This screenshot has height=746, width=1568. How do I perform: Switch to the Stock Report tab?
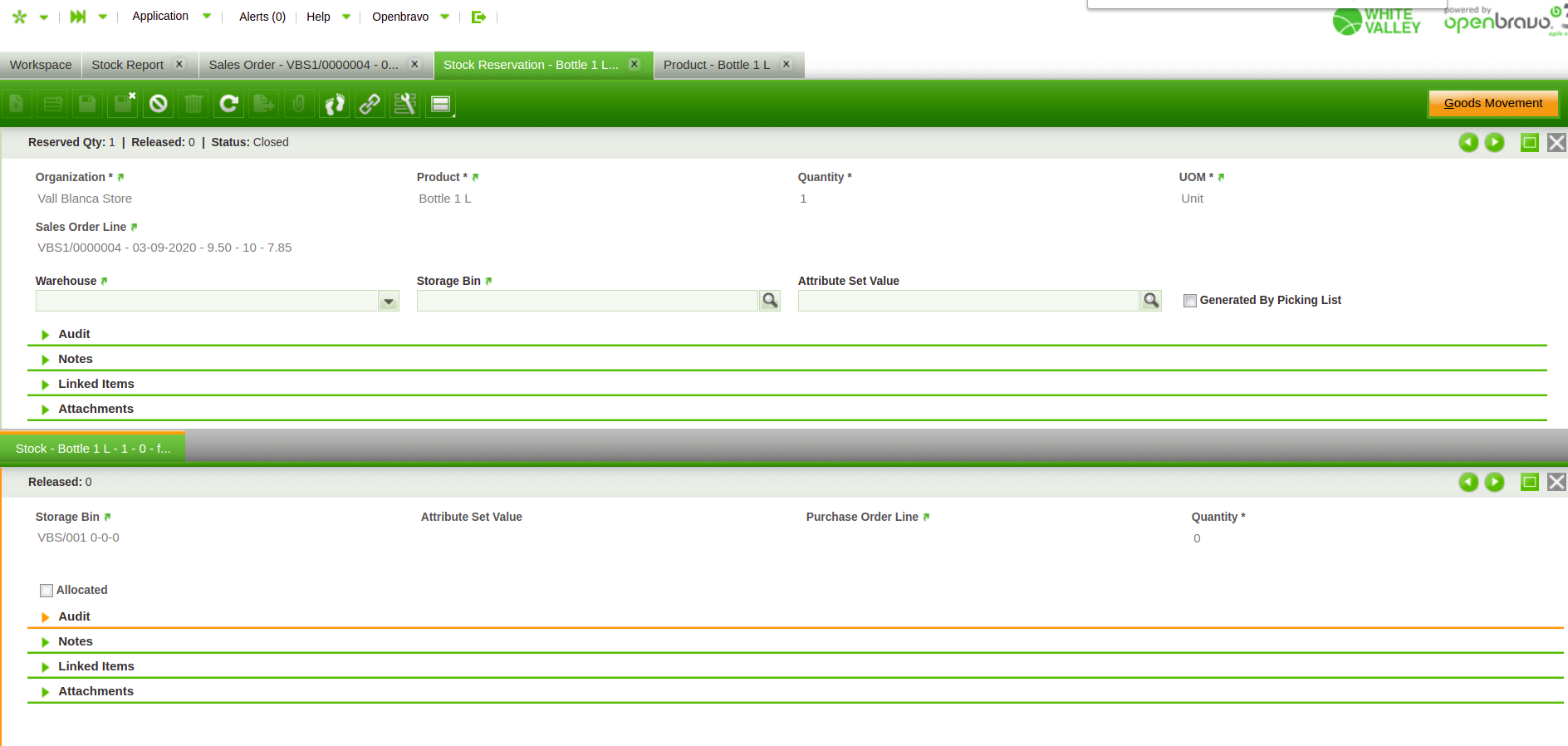pos(128,65)
